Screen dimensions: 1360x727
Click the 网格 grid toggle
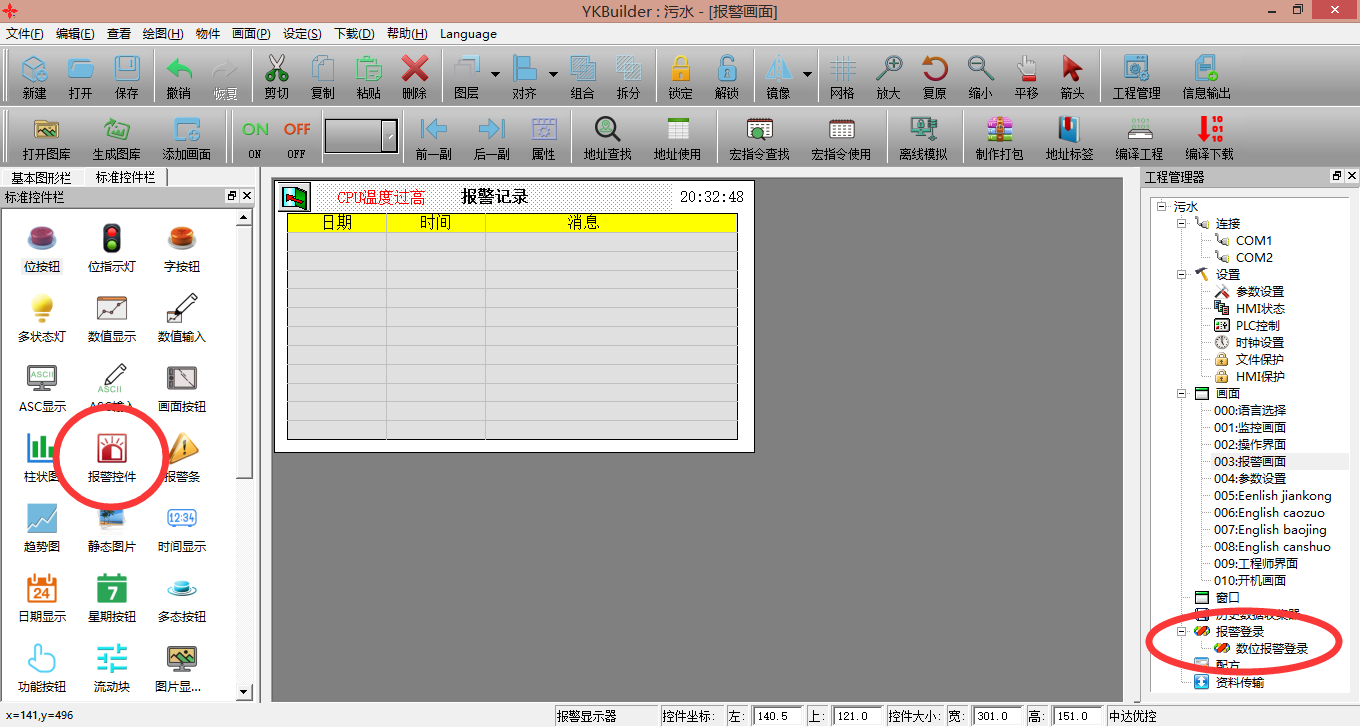842,77
